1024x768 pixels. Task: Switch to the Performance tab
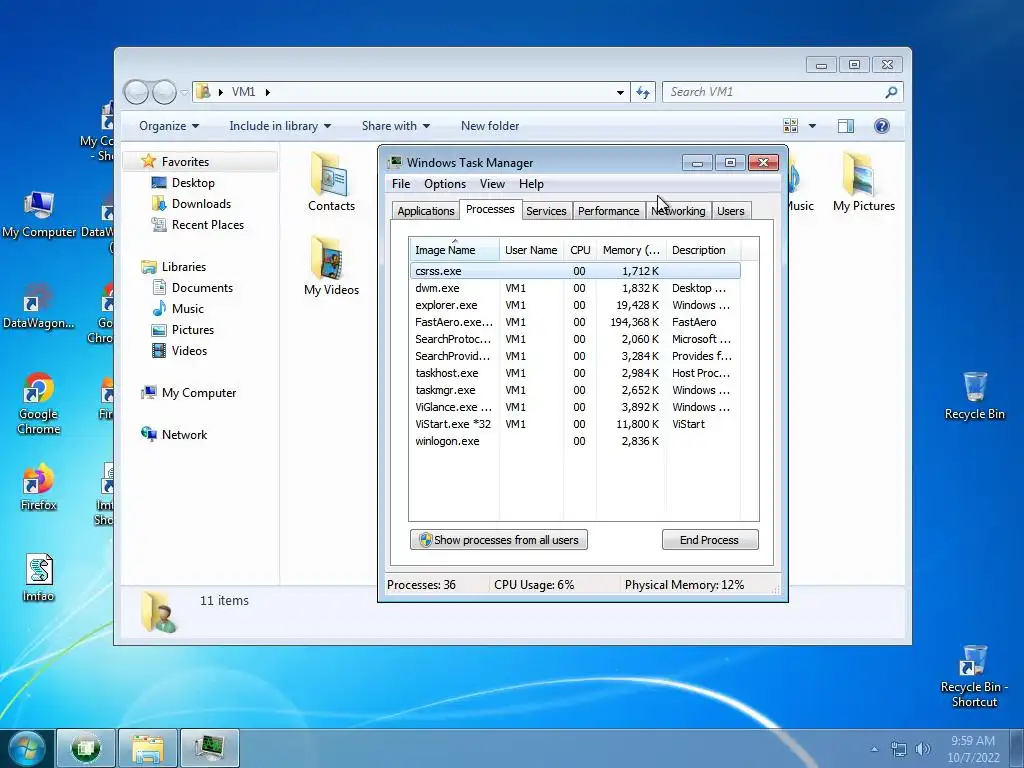(x=608, y=211)
